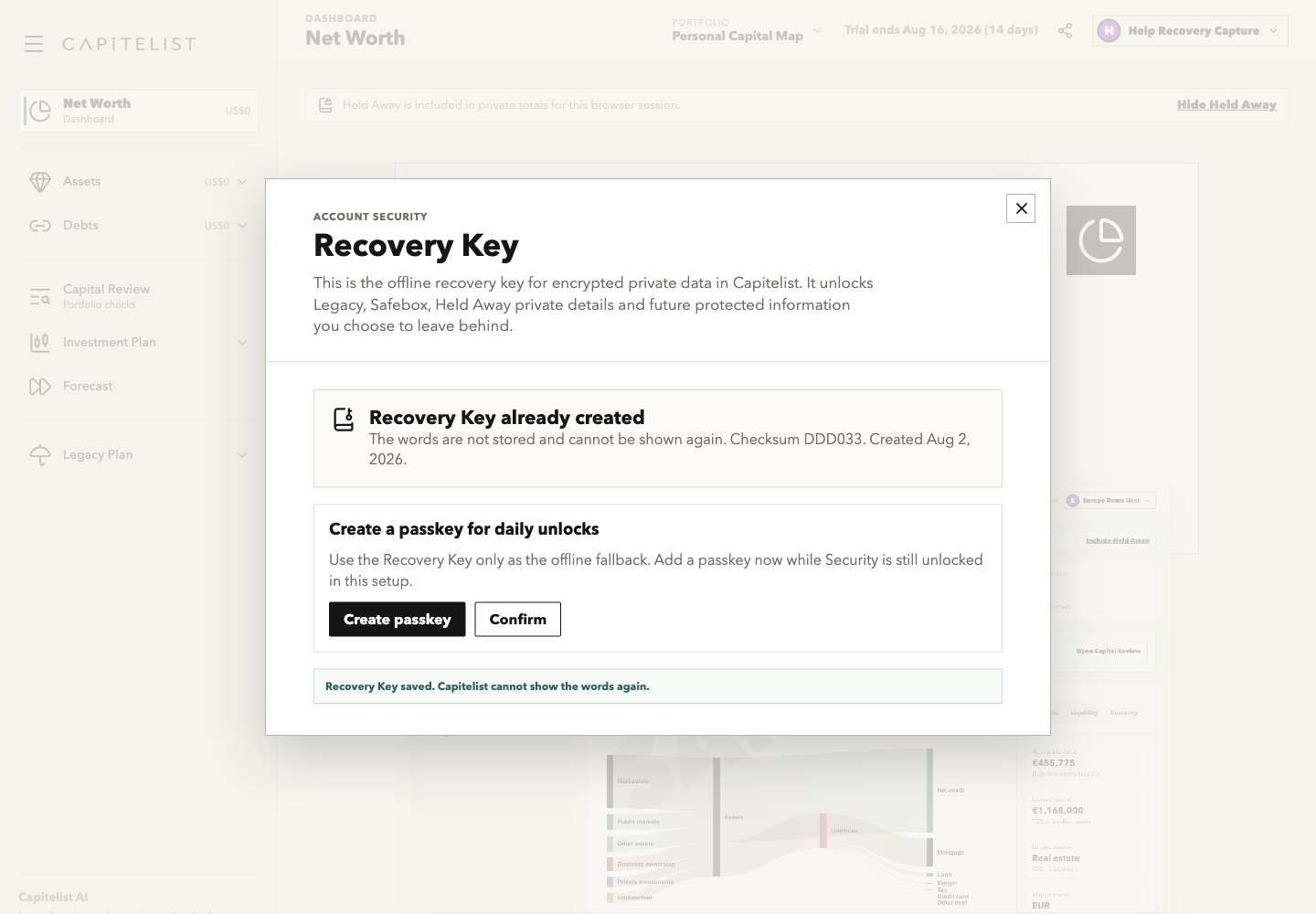Click the Assets diamond icon

[x=40, y=182]
